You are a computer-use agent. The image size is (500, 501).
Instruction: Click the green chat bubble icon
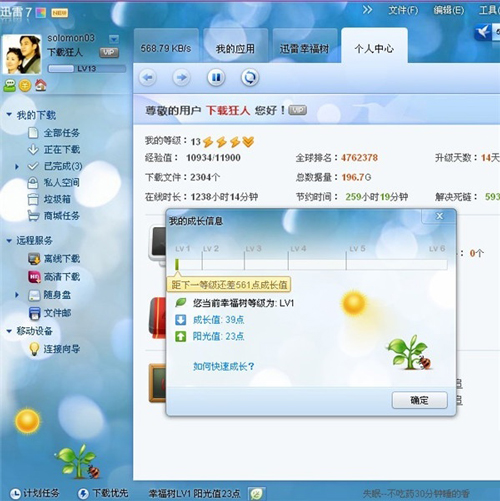[x=9, y=86]
